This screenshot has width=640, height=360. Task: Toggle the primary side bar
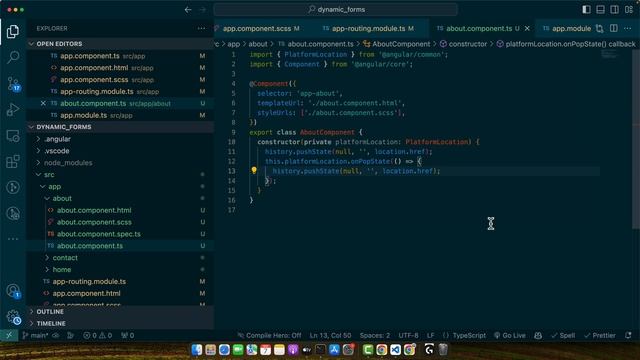pos(586,9)
